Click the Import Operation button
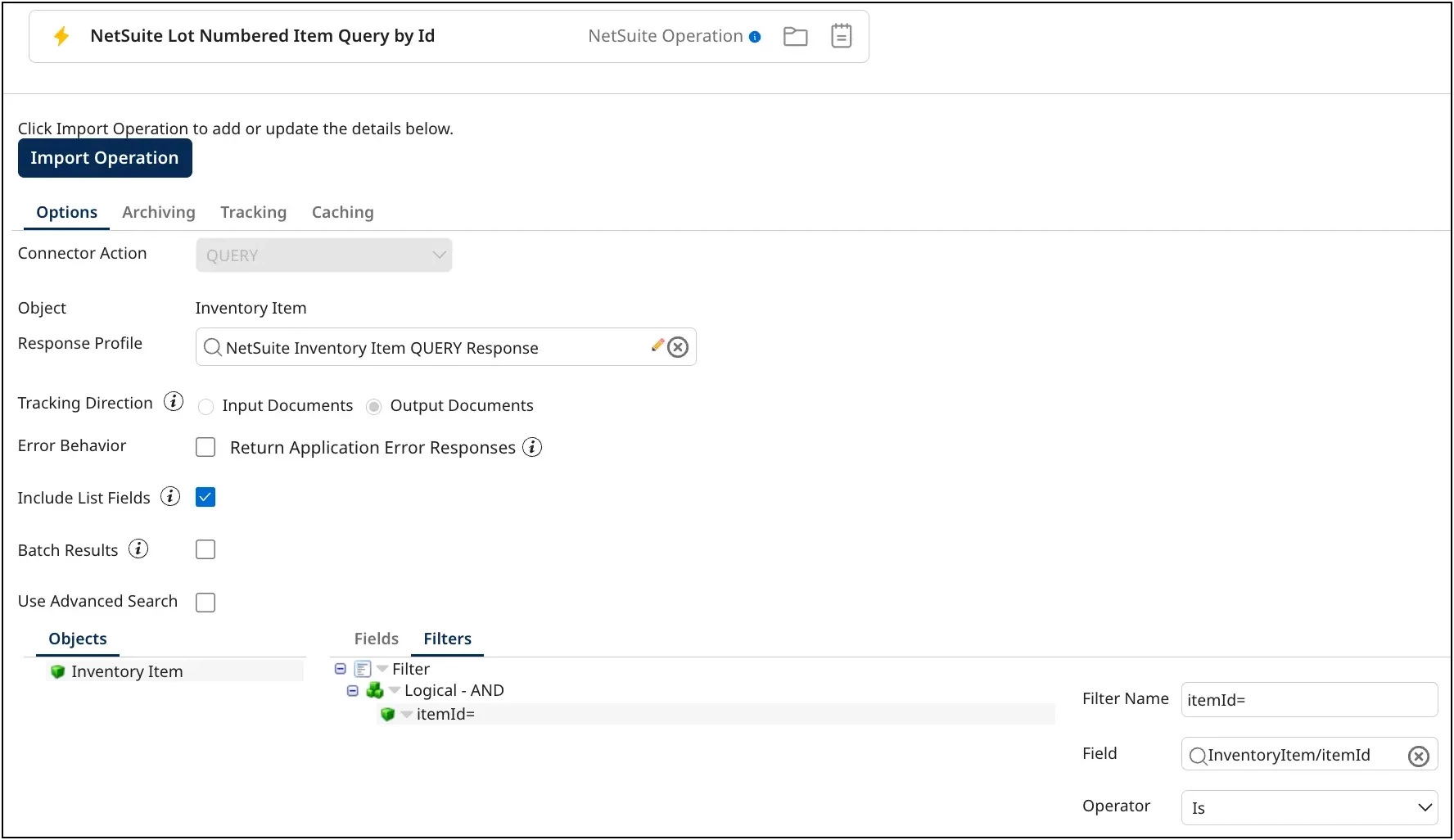The image size is (1454, 840). pyautogui.click(x=104, y=157)
